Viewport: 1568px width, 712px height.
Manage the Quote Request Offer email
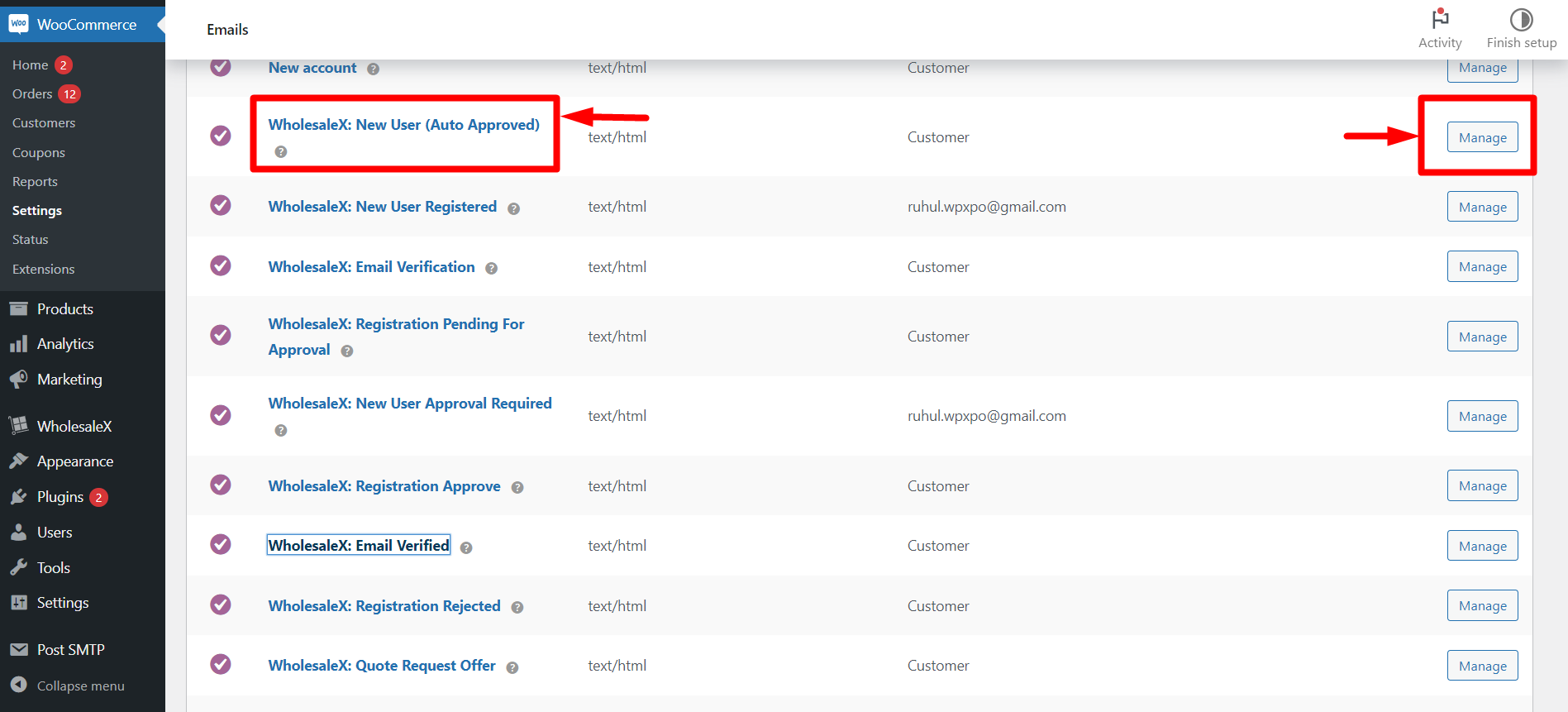[x=1482, y=666]
